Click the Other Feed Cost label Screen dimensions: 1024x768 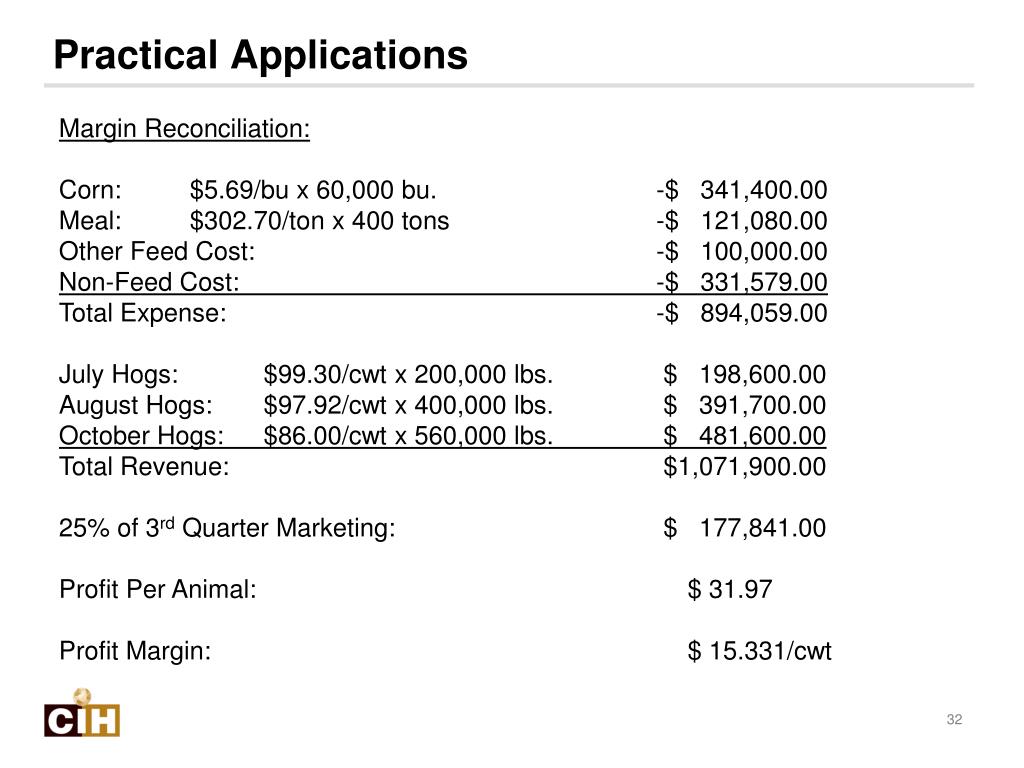click(157, 251)
